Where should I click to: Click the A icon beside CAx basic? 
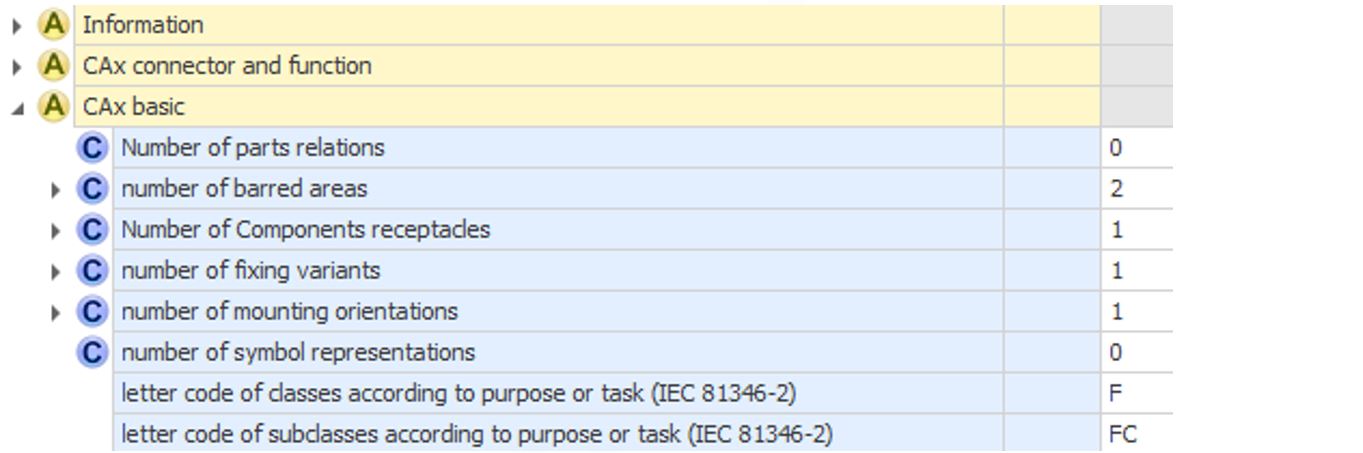pyautogui.click(x=53, y=107)
